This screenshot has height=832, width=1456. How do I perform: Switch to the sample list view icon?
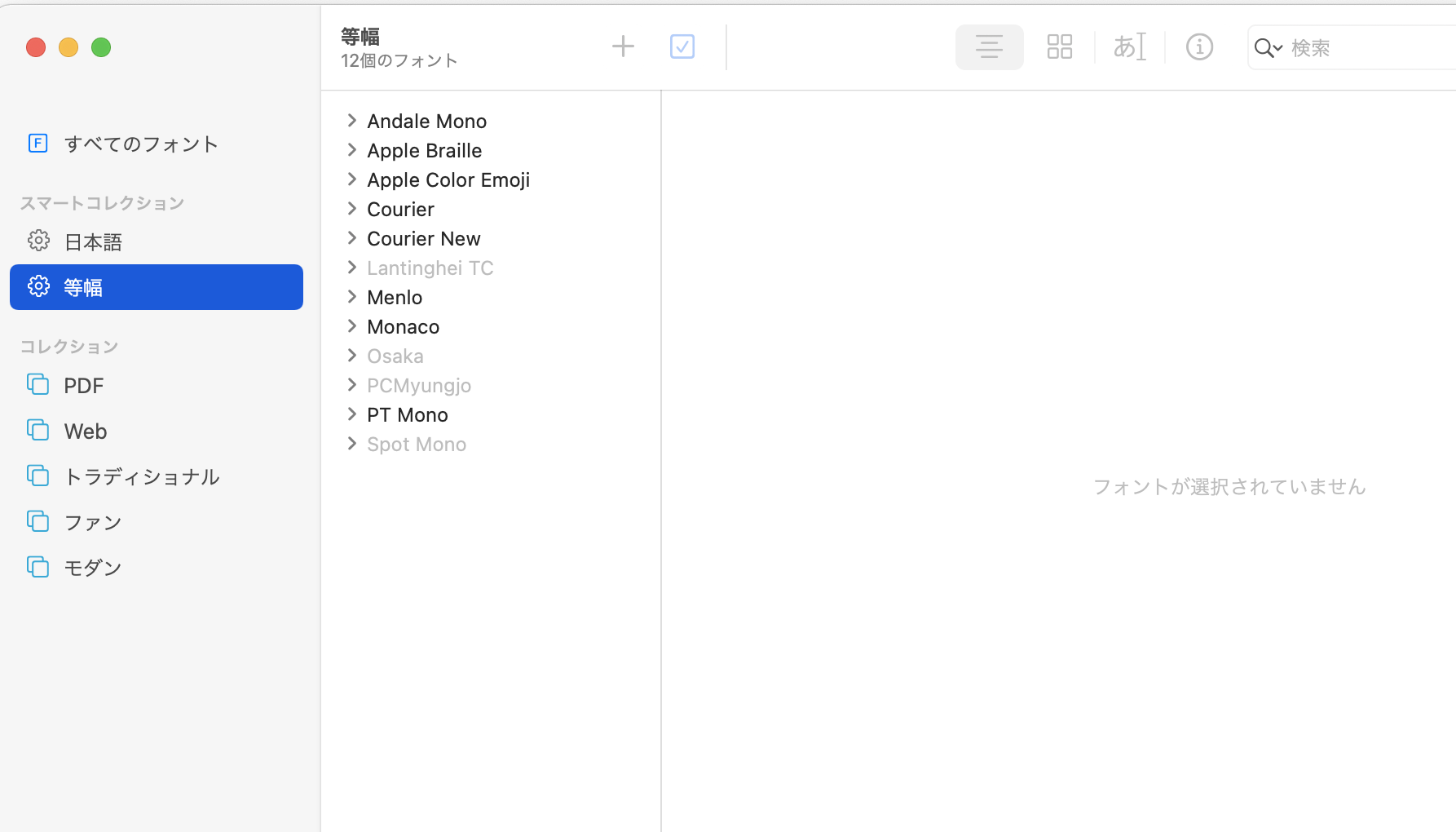(989, 47)
